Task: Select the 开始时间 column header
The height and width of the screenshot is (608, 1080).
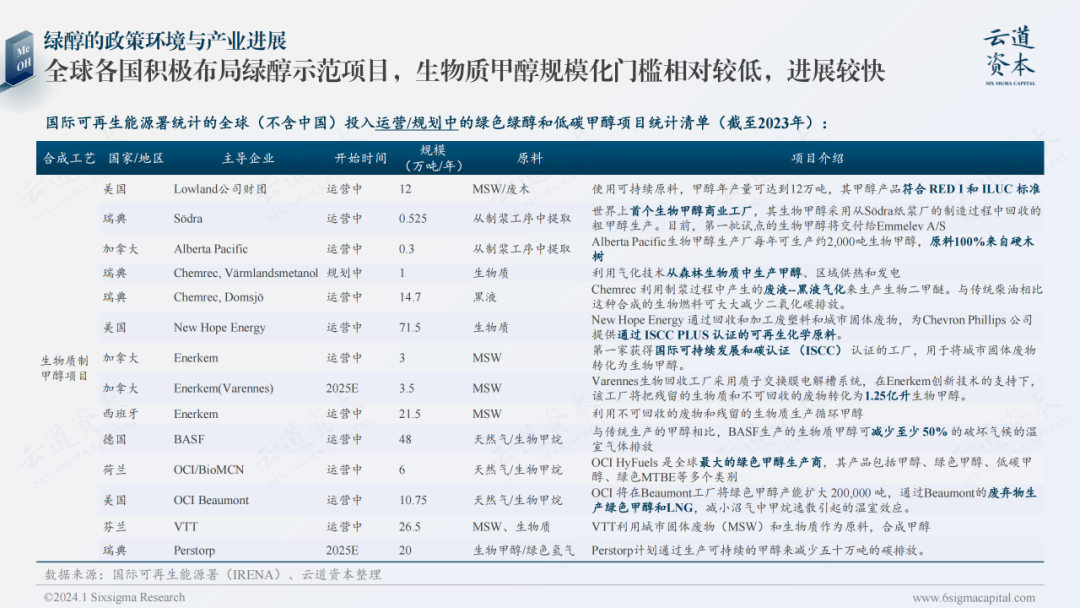Action: [x=361, y=158]
